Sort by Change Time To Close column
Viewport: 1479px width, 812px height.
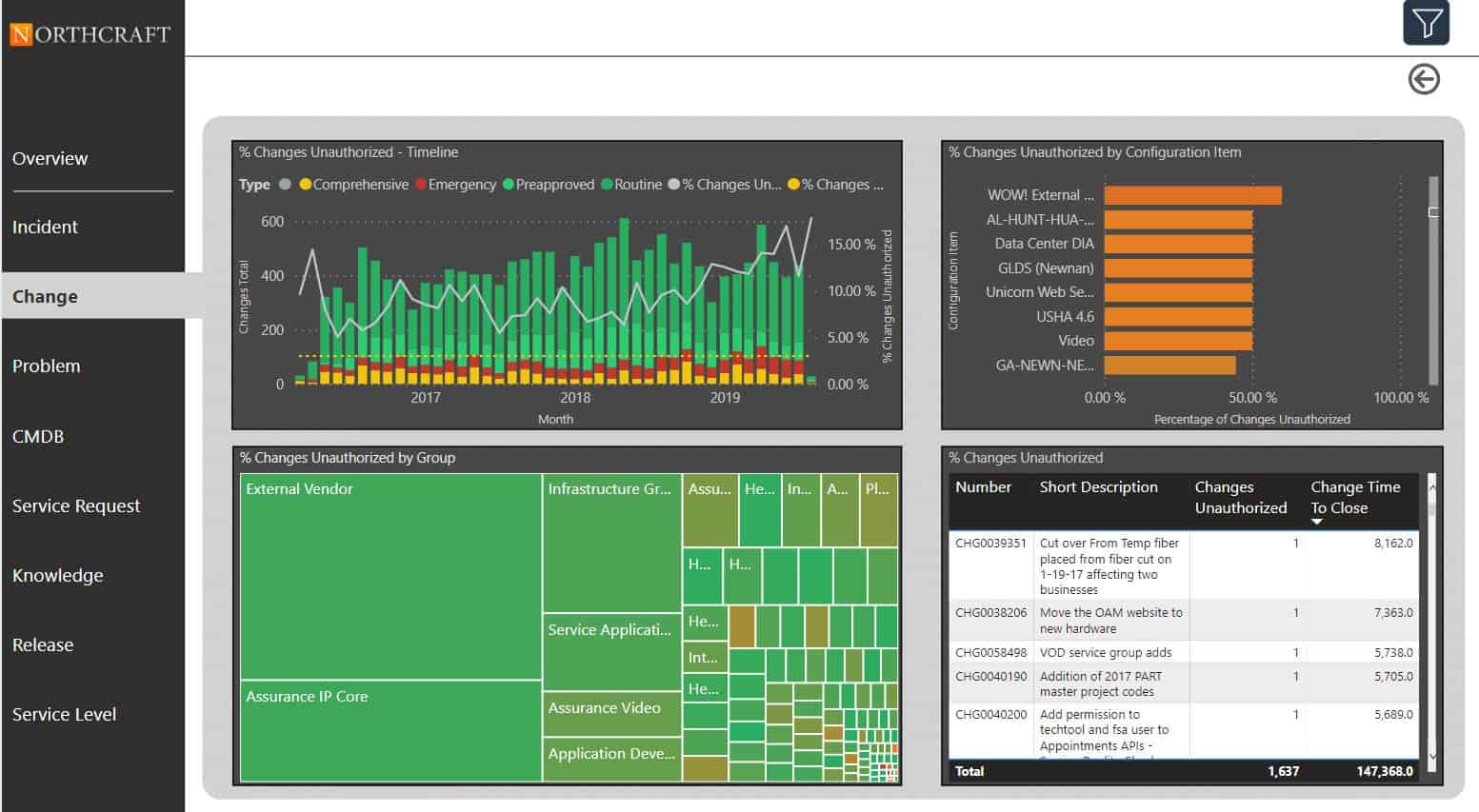pos(1354,497)
